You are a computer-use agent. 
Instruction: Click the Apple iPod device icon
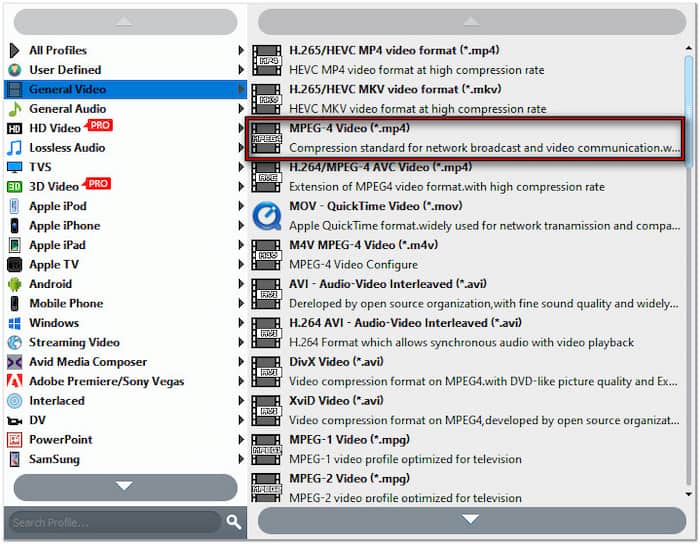tap(14, 206)
